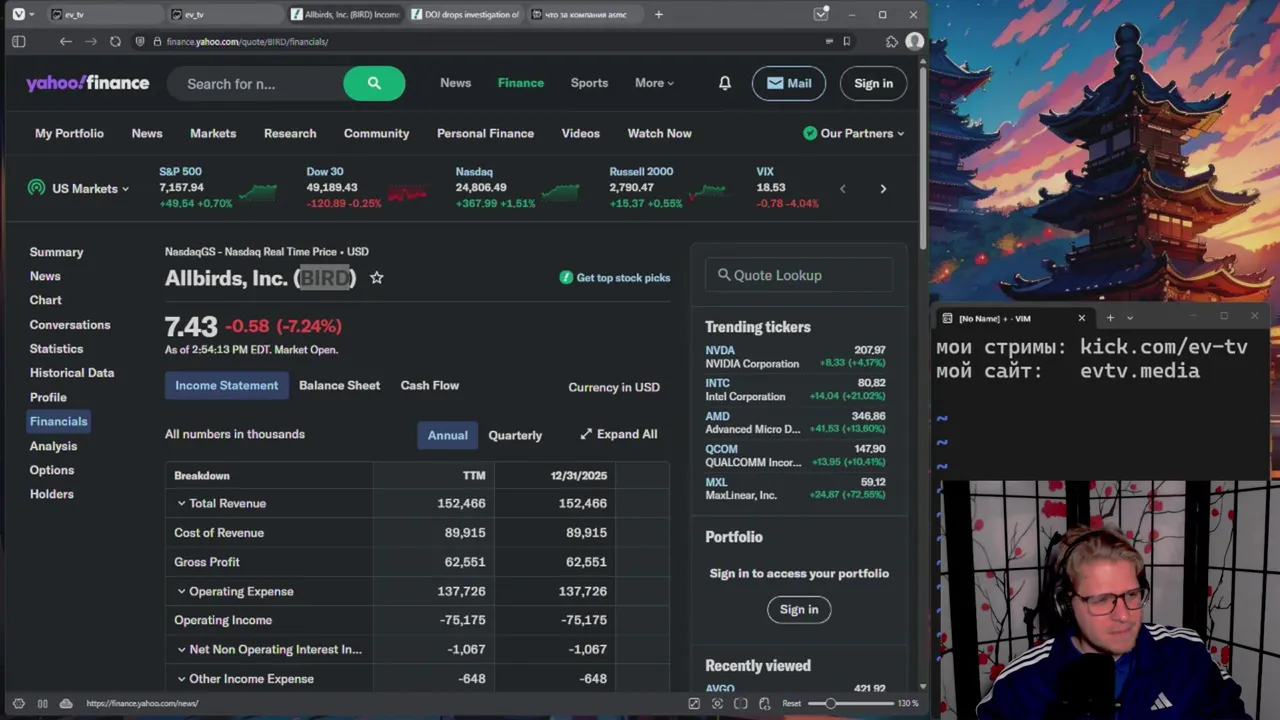The height and width of the screenshot is (720, 1280).
Task: Collapse the Total Revenue row
Action: [181, 504]
